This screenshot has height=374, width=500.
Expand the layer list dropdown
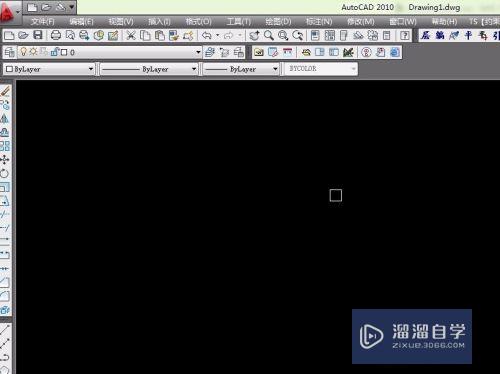tap(198, 52)
